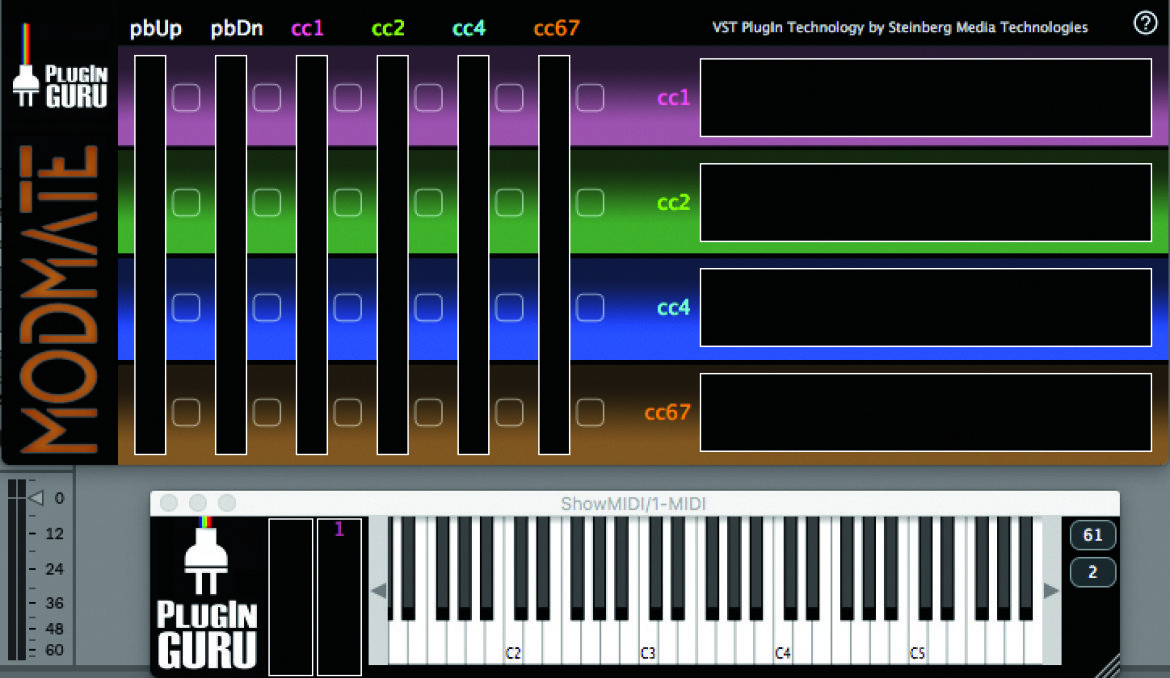
Task: Enable cc2 column checkbox in purple cc1 row
Action: (428, 98)
